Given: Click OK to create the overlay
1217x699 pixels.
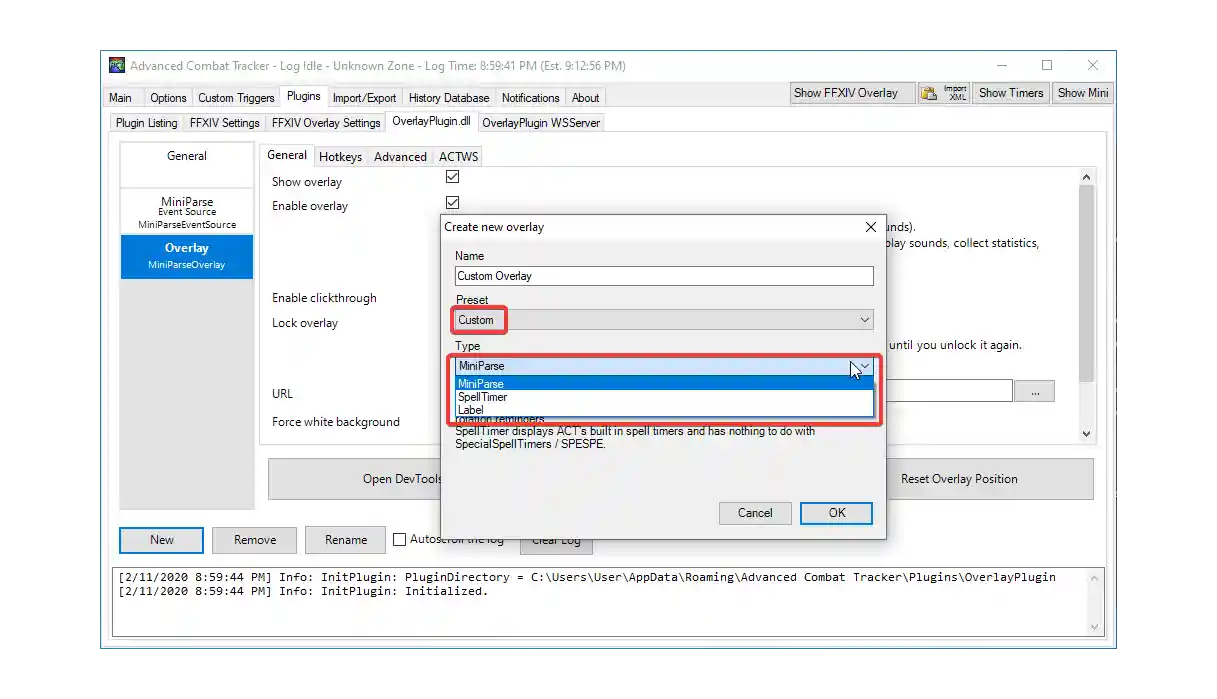Looking at the screenshot, I should [836, 512].
